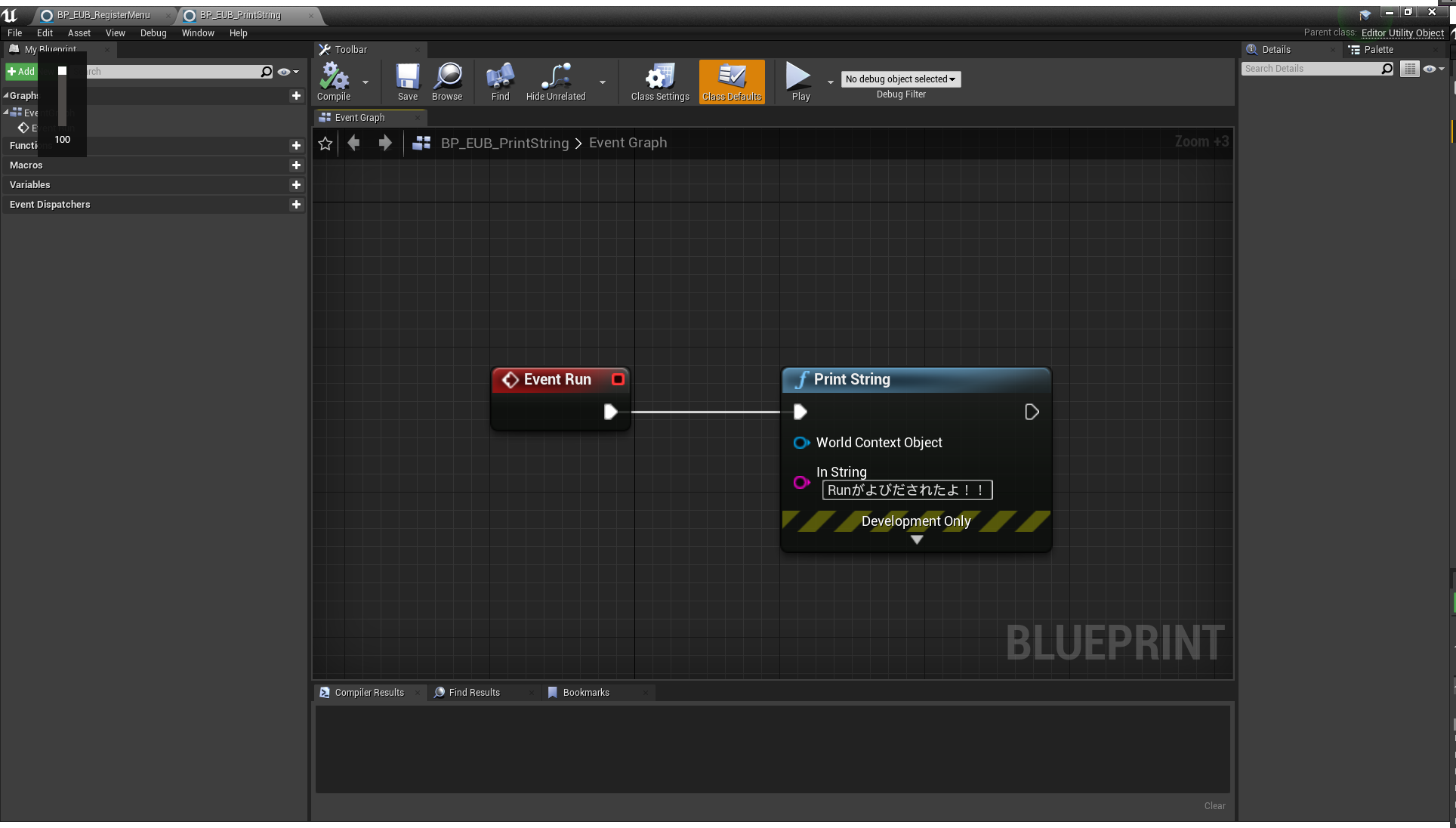Toggle the visibility eye in My Blueprint panel

283,71
